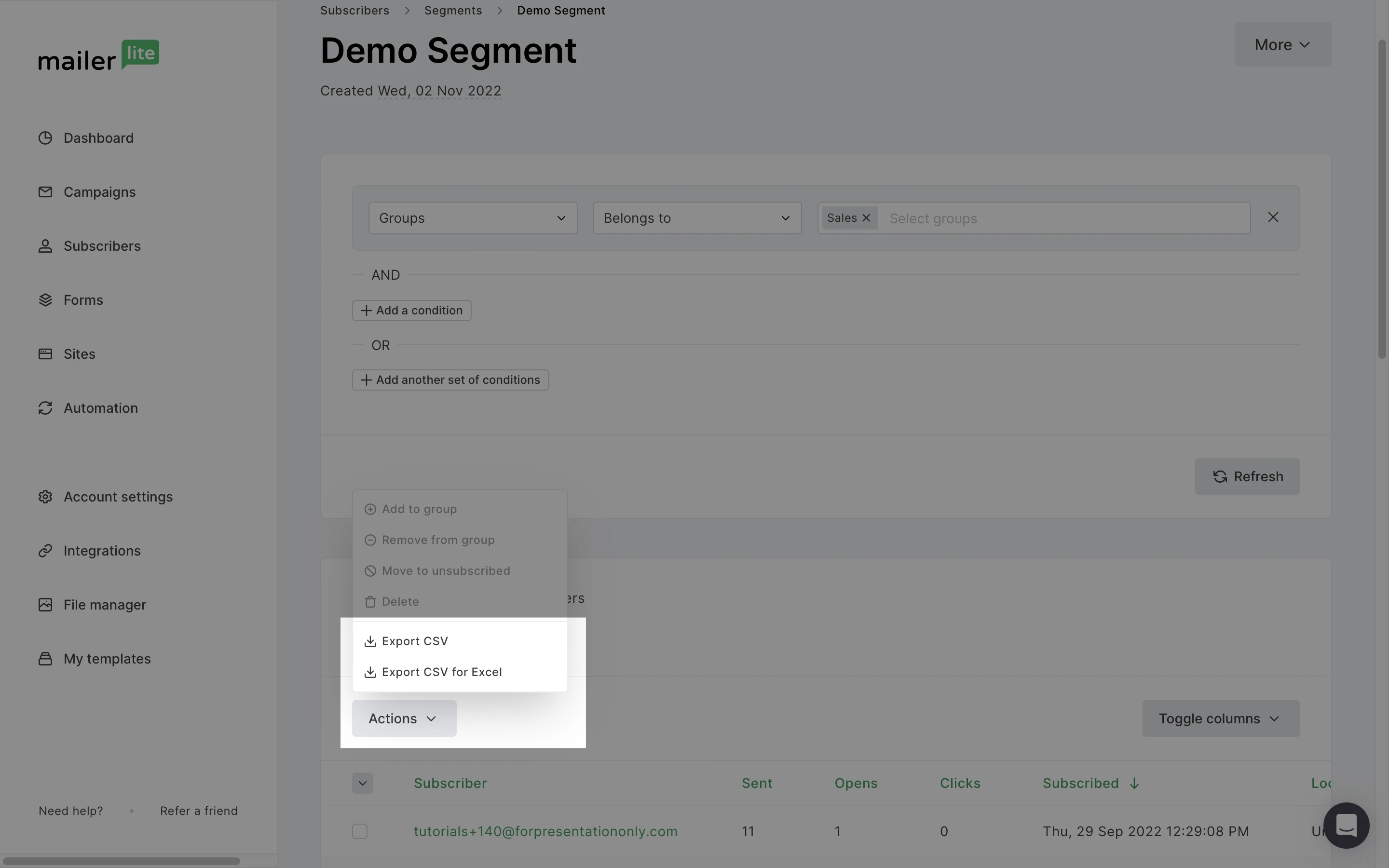Remove the Sales group tag

tap(866, 218)
